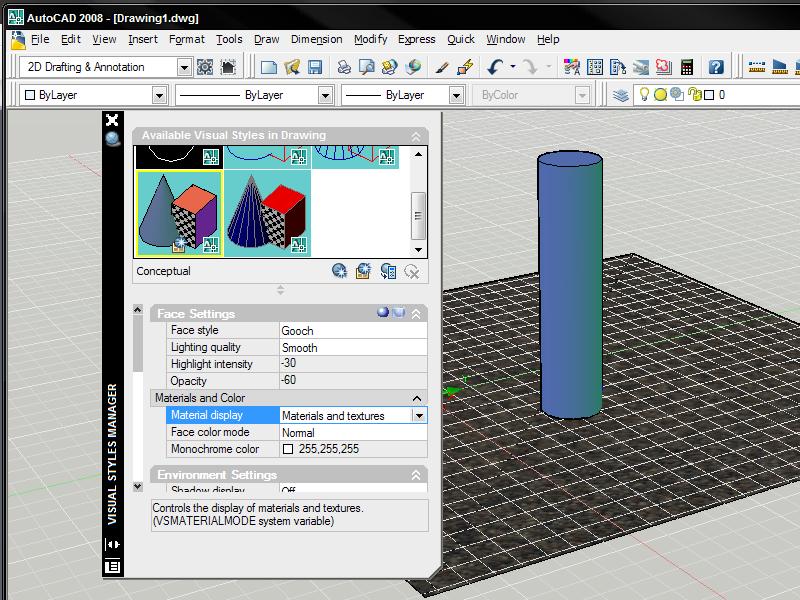
Task: Click the Workspace Settings gear icon
Action: click(x=205, y=67)
